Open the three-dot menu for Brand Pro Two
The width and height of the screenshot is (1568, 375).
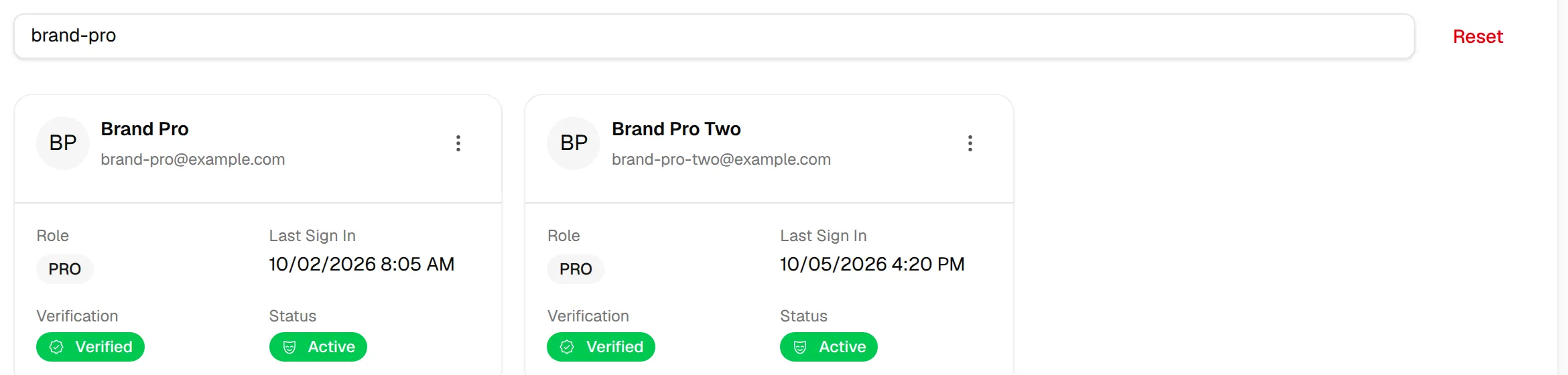pyautogui.click(x=970, y=143)
